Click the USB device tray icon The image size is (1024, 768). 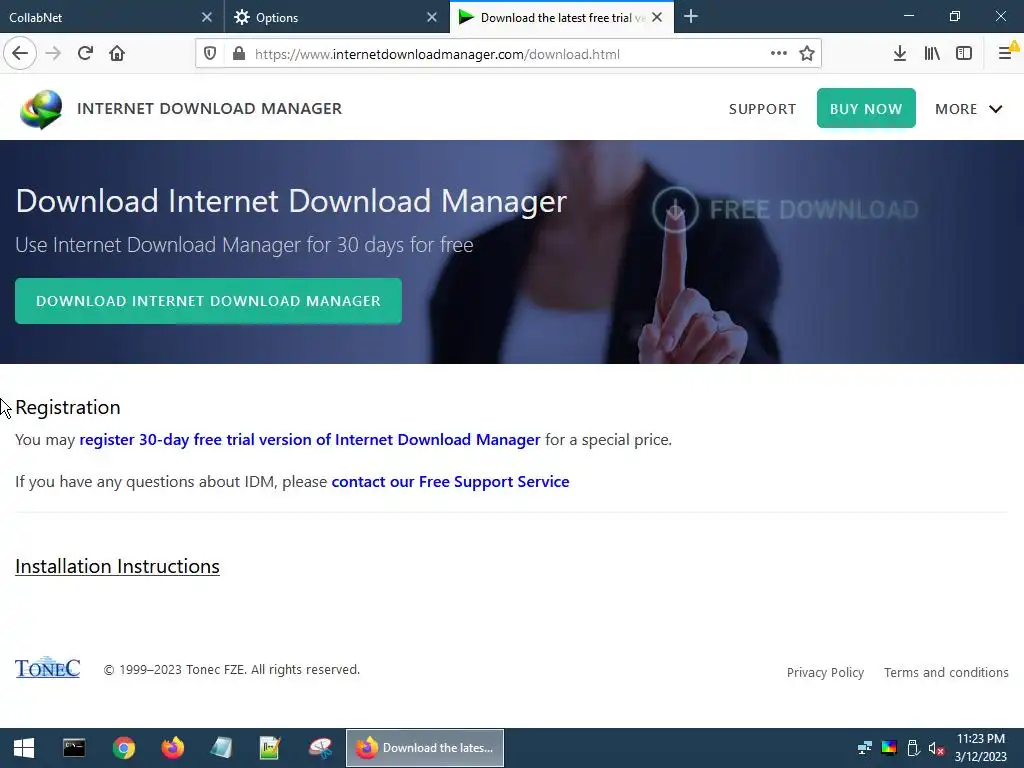(x=913, y=748)
